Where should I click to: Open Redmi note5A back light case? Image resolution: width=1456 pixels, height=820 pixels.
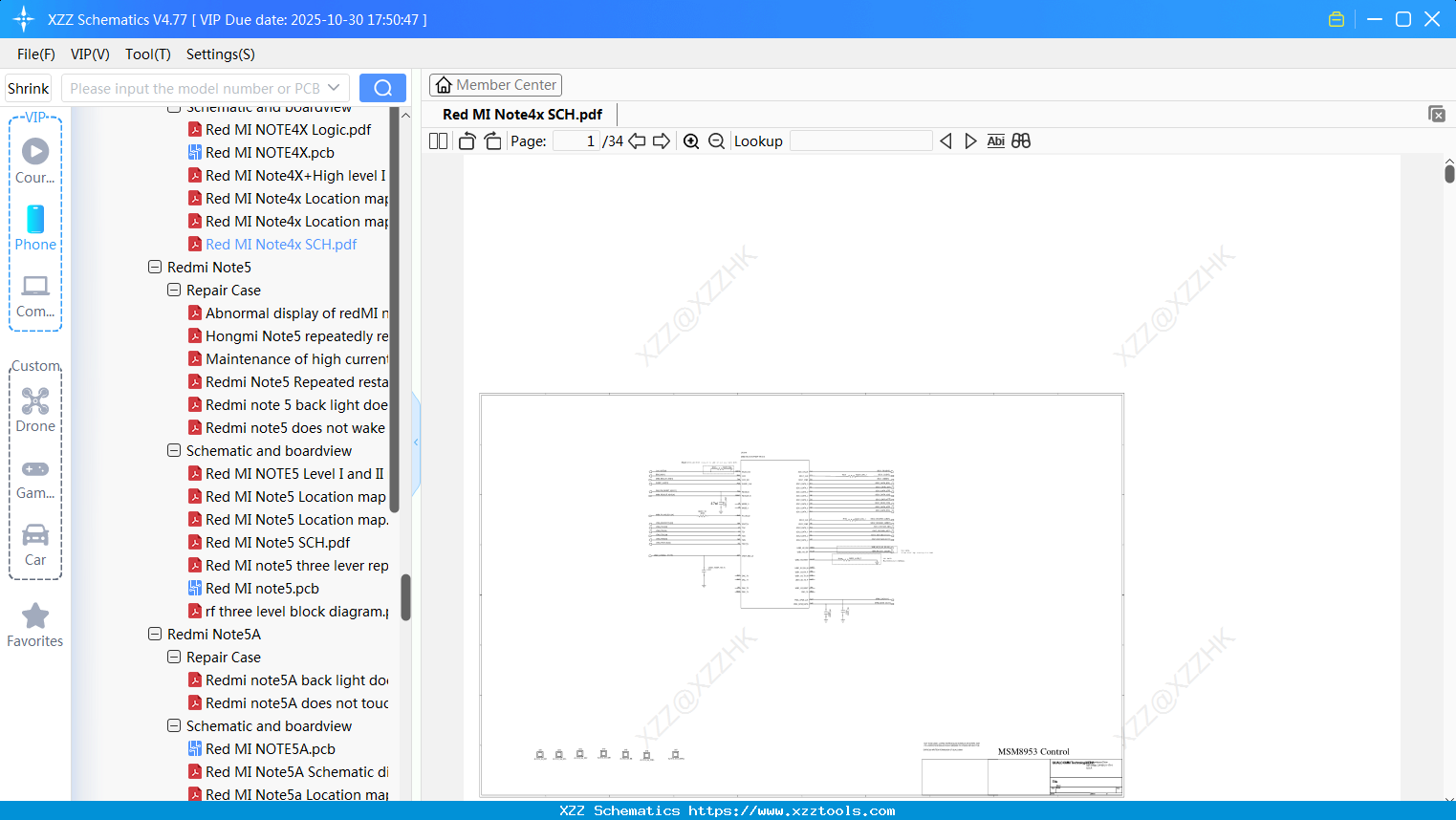point(288,680)
